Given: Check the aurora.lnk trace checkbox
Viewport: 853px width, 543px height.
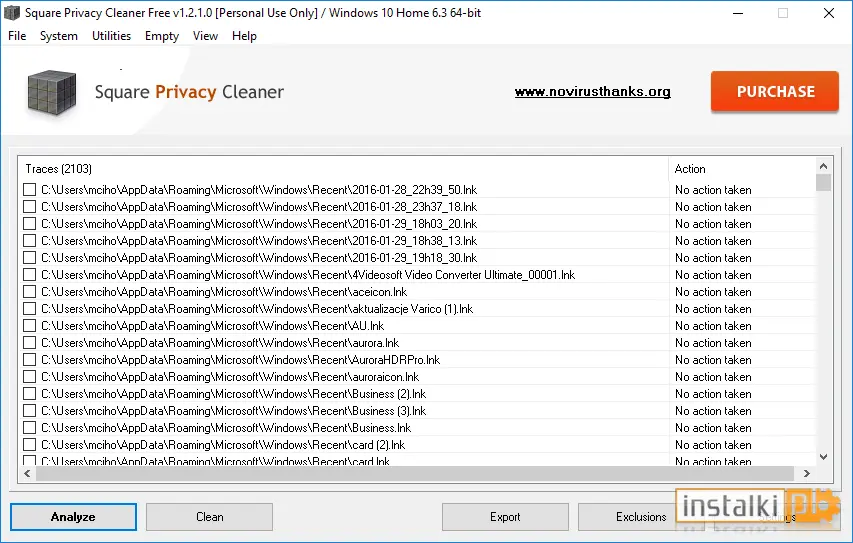Looking at the screenshot, I should [29, 343].
